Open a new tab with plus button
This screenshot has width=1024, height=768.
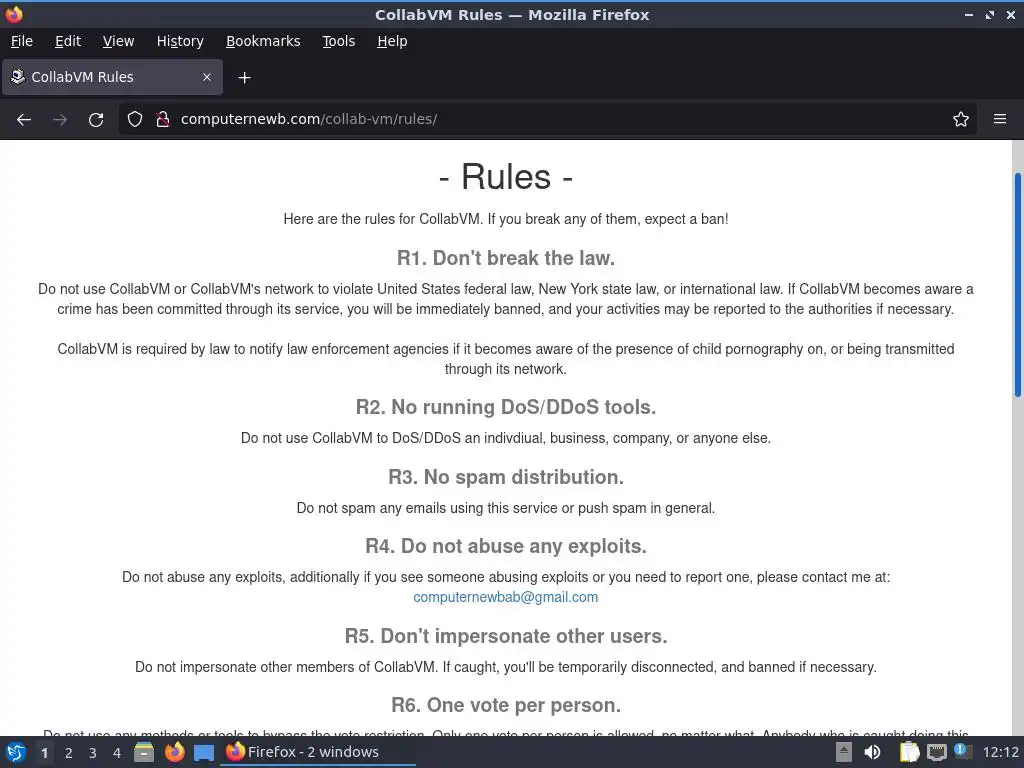(x=244, y=78)
